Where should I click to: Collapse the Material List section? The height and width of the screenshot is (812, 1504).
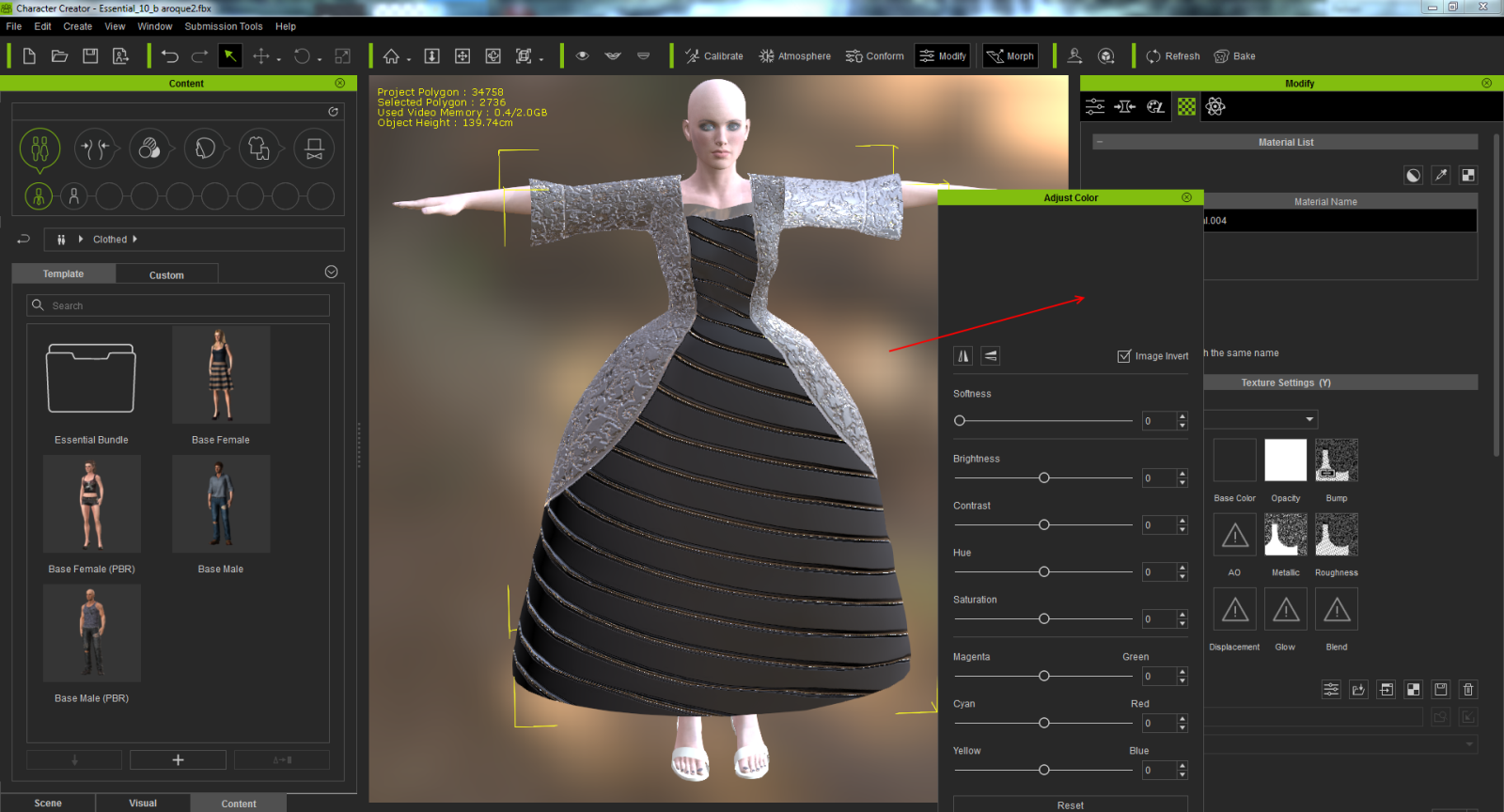[1100, 143]
